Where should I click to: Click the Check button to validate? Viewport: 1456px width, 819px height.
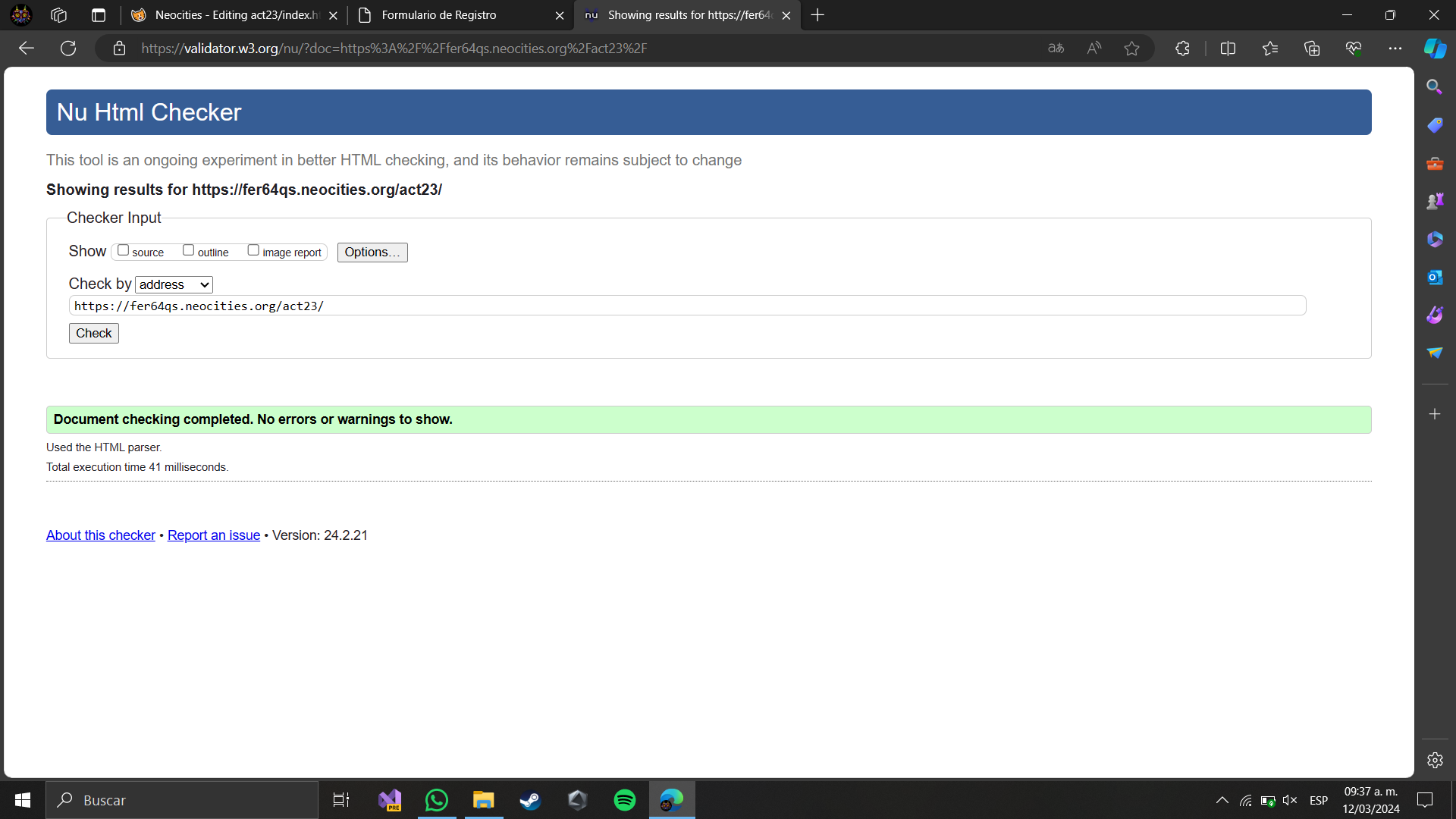coord(94,333)
